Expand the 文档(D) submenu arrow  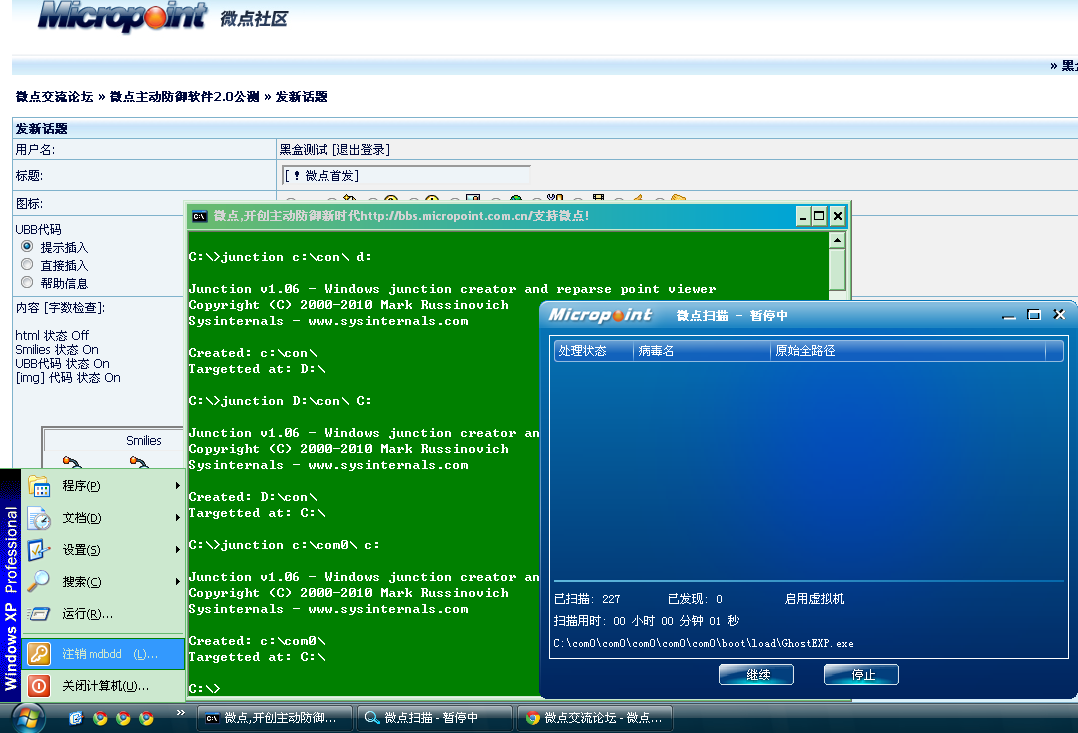coord(177,517)
